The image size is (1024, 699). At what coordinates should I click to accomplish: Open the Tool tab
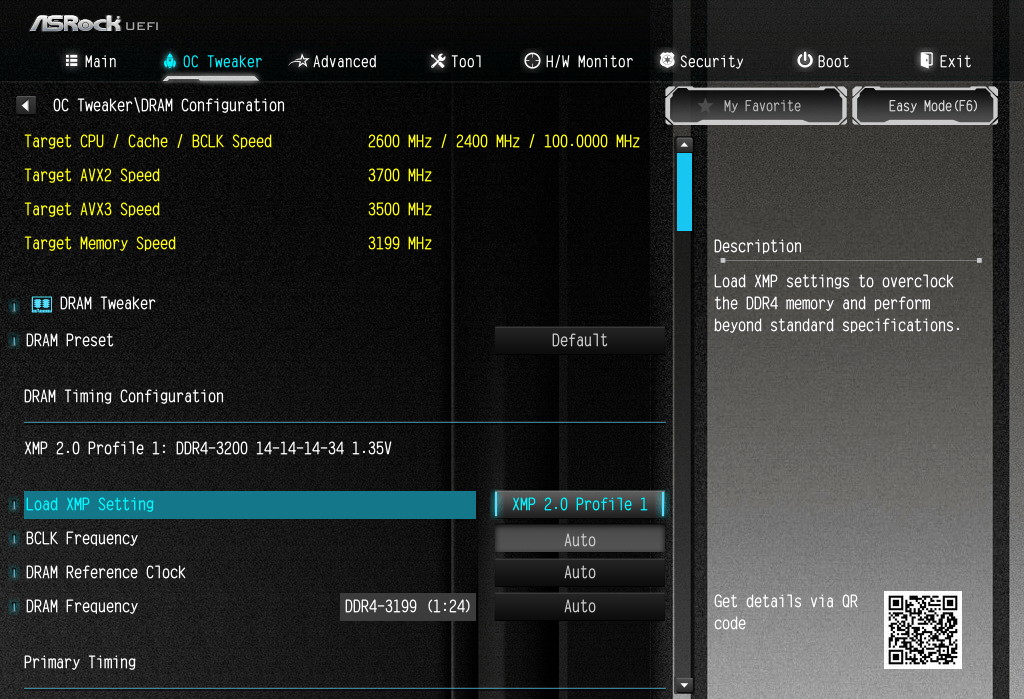456,62
